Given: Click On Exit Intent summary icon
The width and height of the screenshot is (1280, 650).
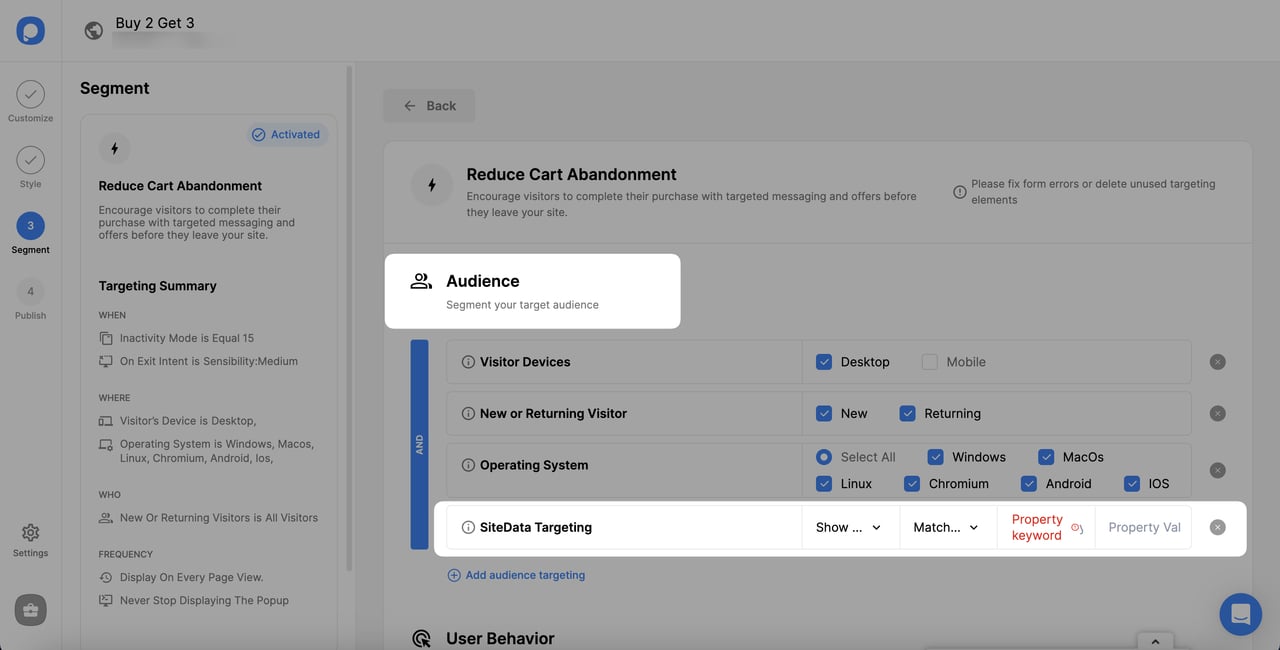Looking at the screenshot, I should tap(106, 361).
